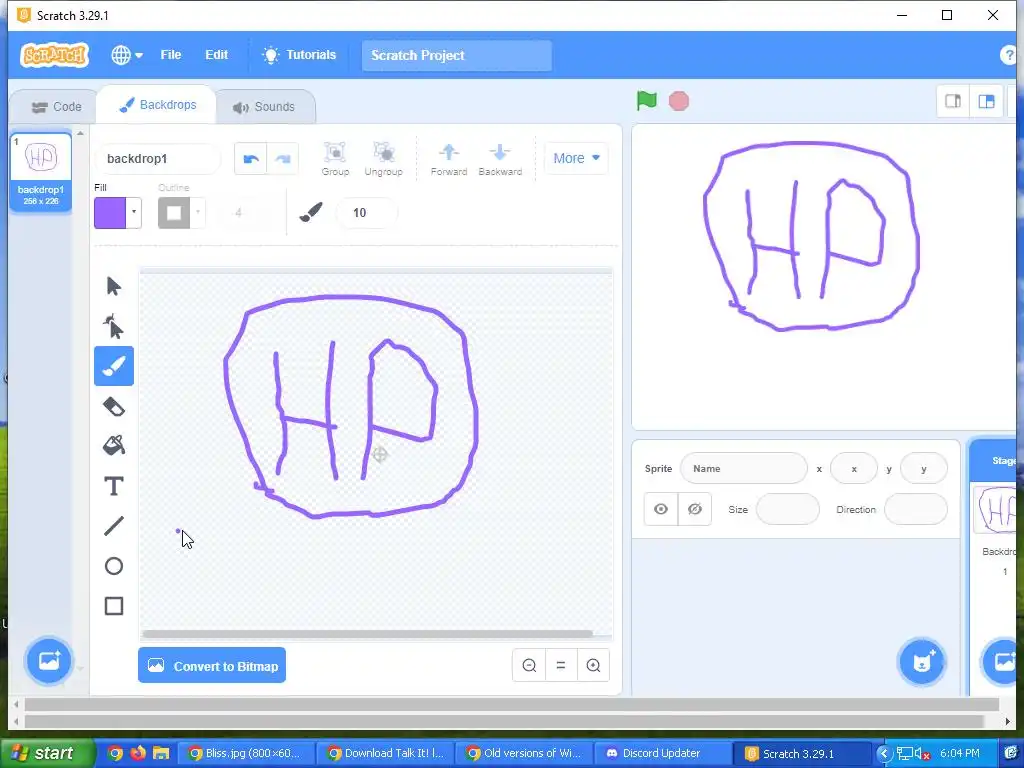This screenshot has height=768, width=1024.
Task: Click the show sprite eye icon
Action: tap(661, 509)
